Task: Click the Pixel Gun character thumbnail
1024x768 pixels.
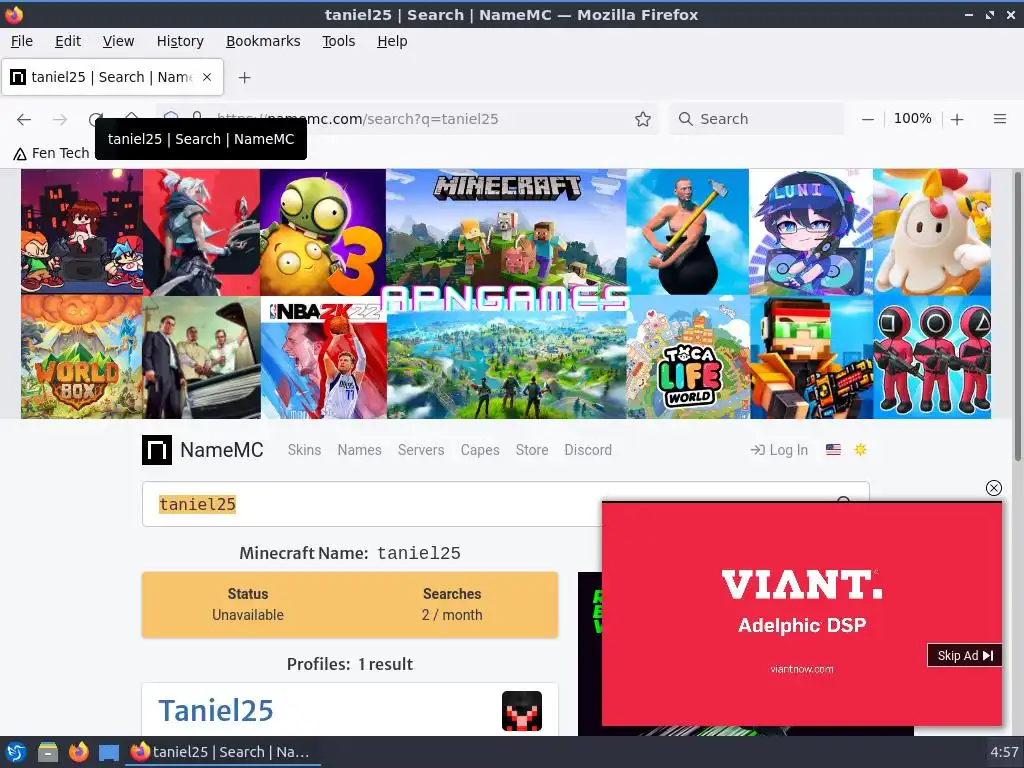Action: [x=811, y=358]
